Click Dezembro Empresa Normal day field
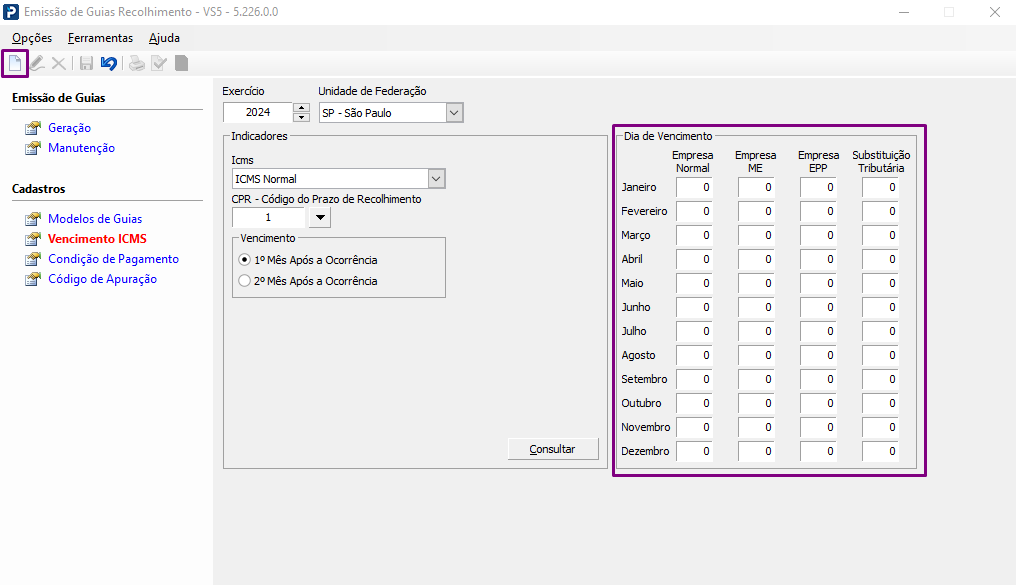Screen dimensions: 1016x585 tap(695, 451)
